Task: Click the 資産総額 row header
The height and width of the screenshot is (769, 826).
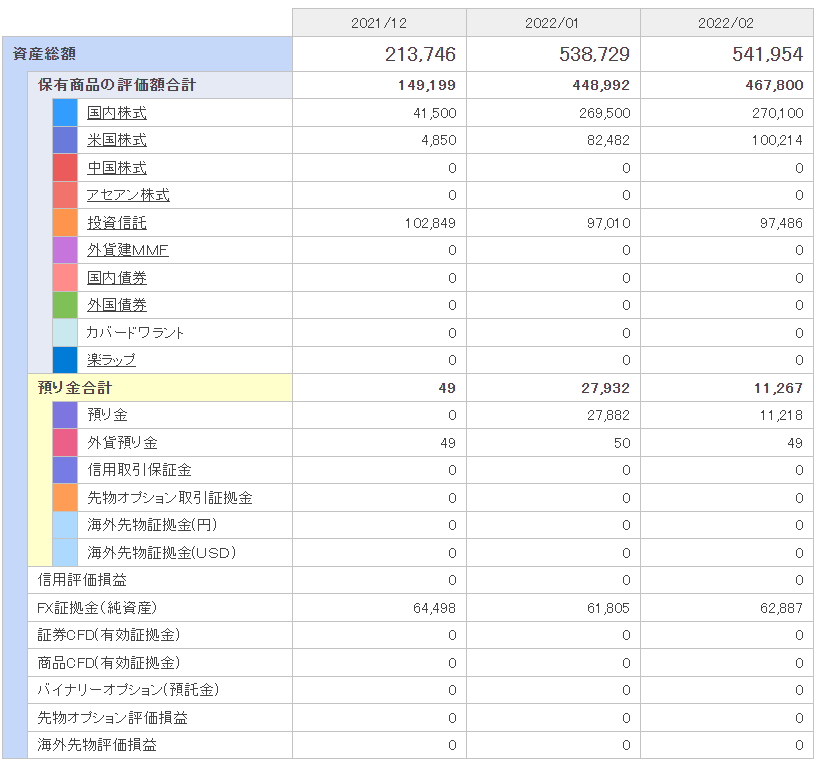Action: click(148, 54)
